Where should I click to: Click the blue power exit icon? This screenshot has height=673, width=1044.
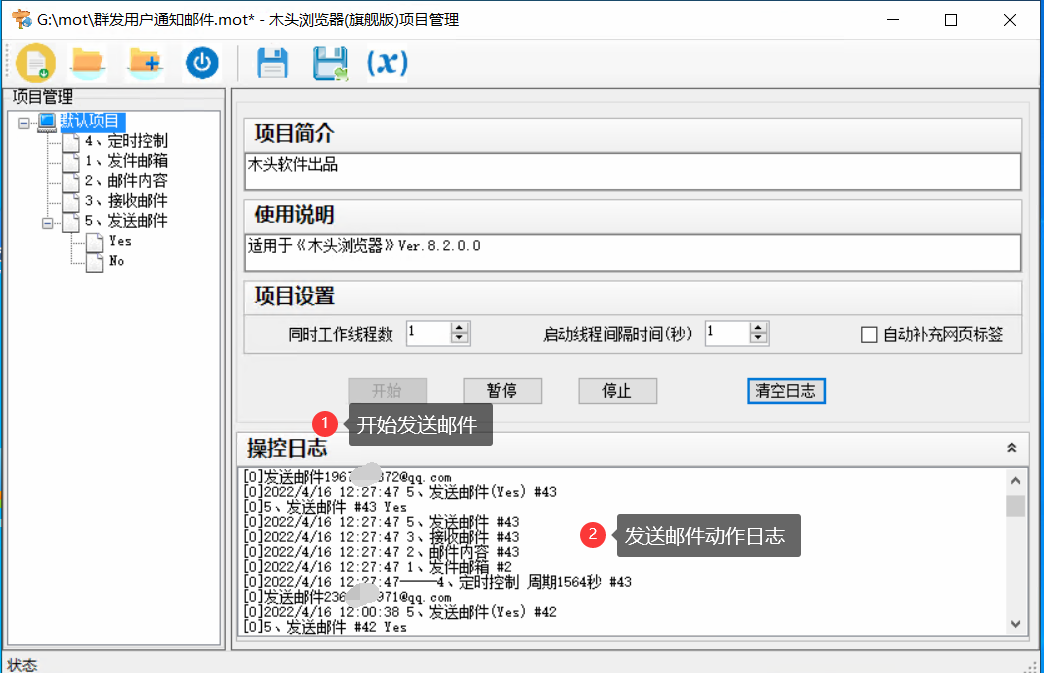[x=203, y=62]
